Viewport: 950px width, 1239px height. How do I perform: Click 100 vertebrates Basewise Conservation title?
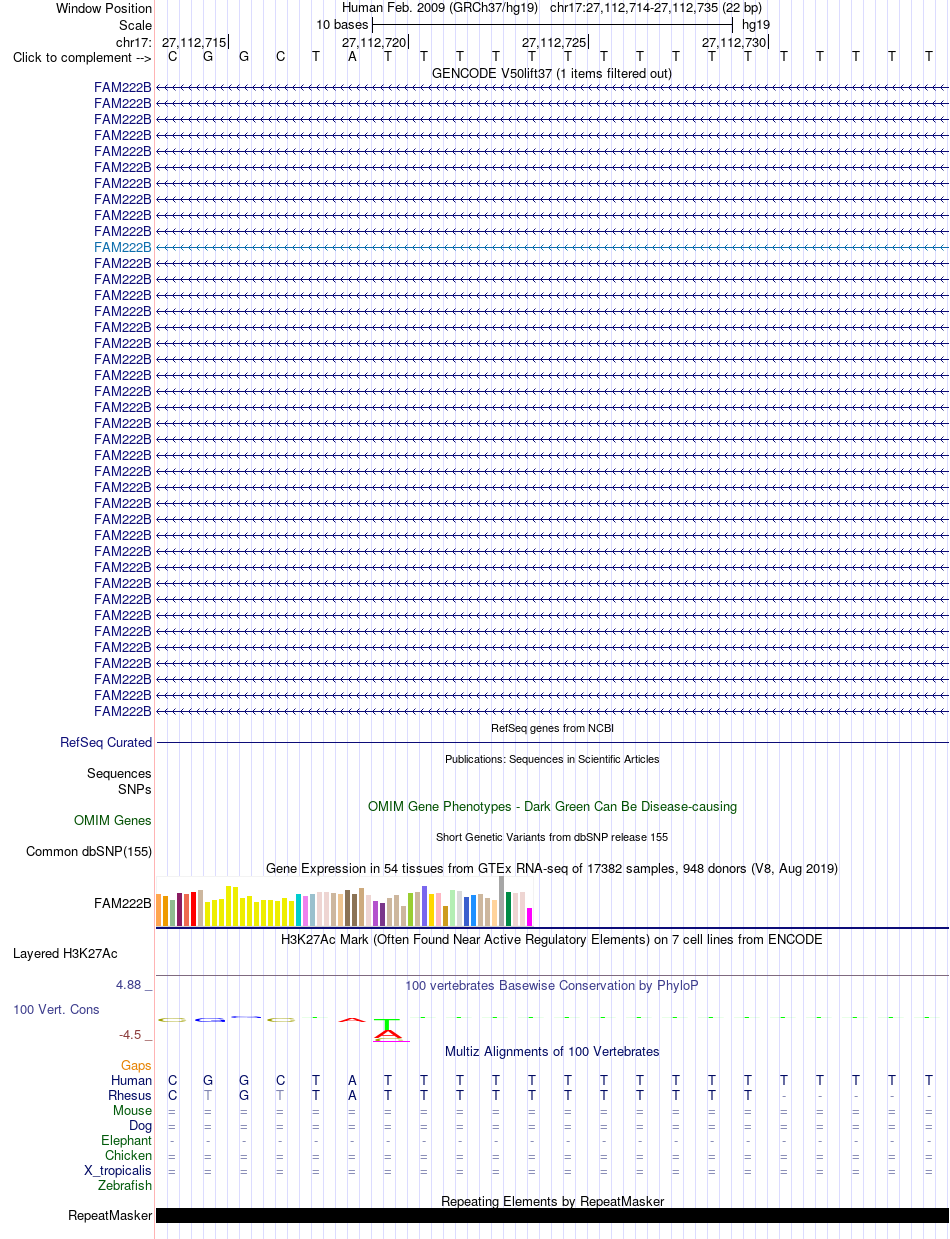point(552,986)
